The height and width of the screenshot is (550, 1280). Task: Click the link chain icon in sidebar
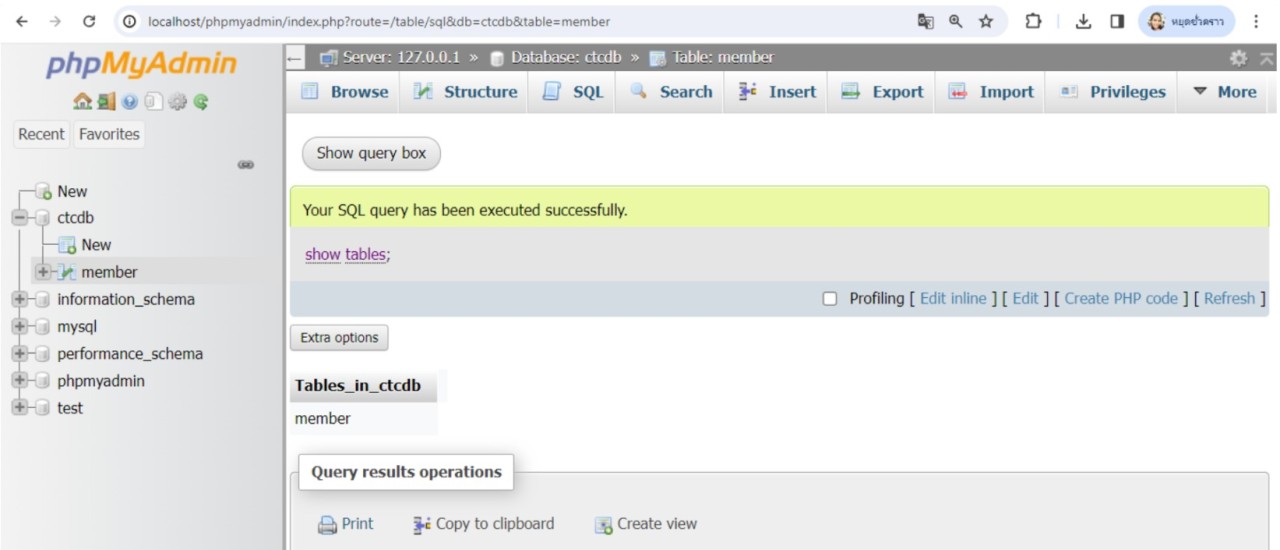pyautogui.click(x=245, y=165)
